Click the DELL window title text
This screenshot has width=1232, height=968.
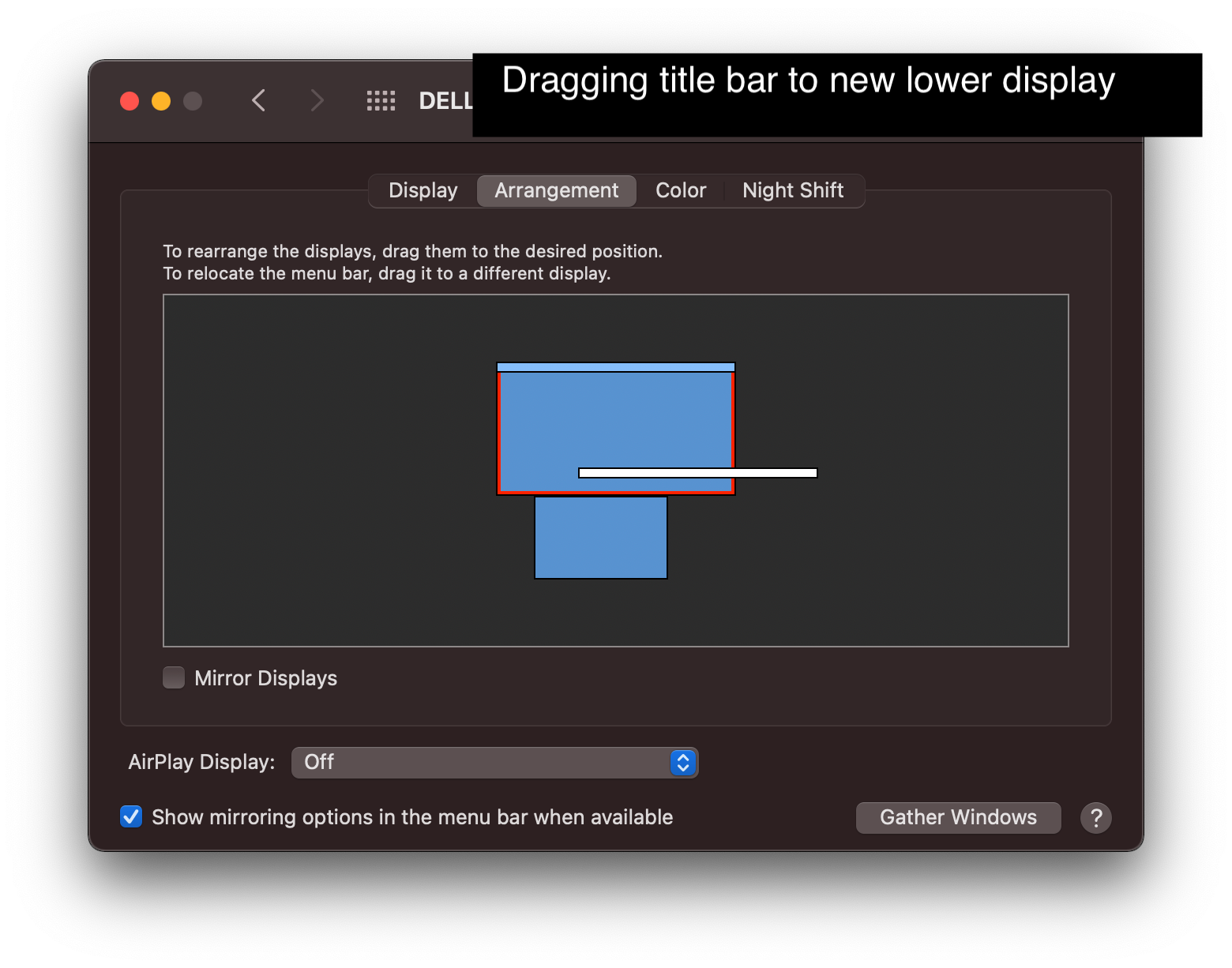click(446, 100)
